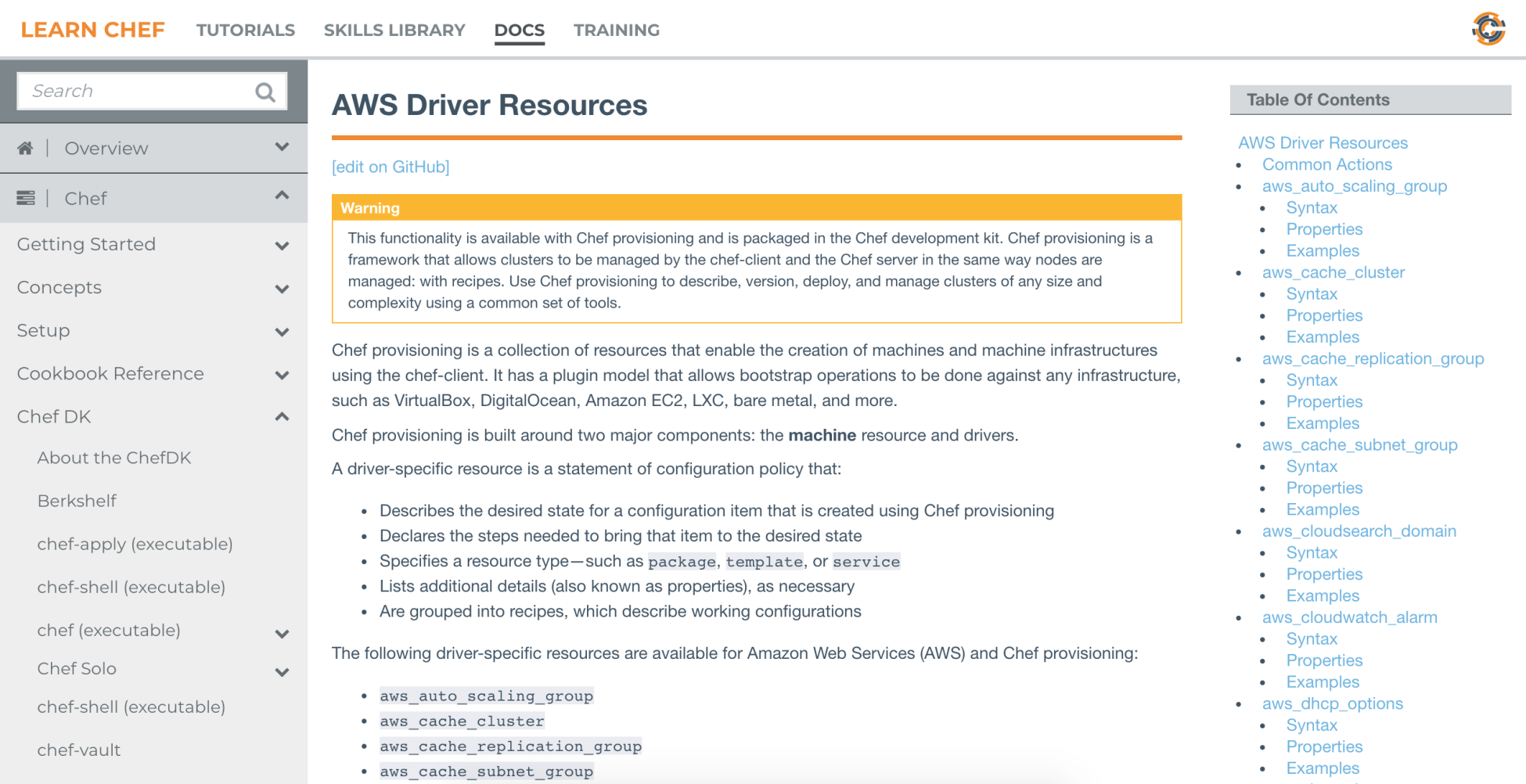Click the home icon beside Overview
The width and height of the screenshot is (1526, 784).
tap(25, 148)
